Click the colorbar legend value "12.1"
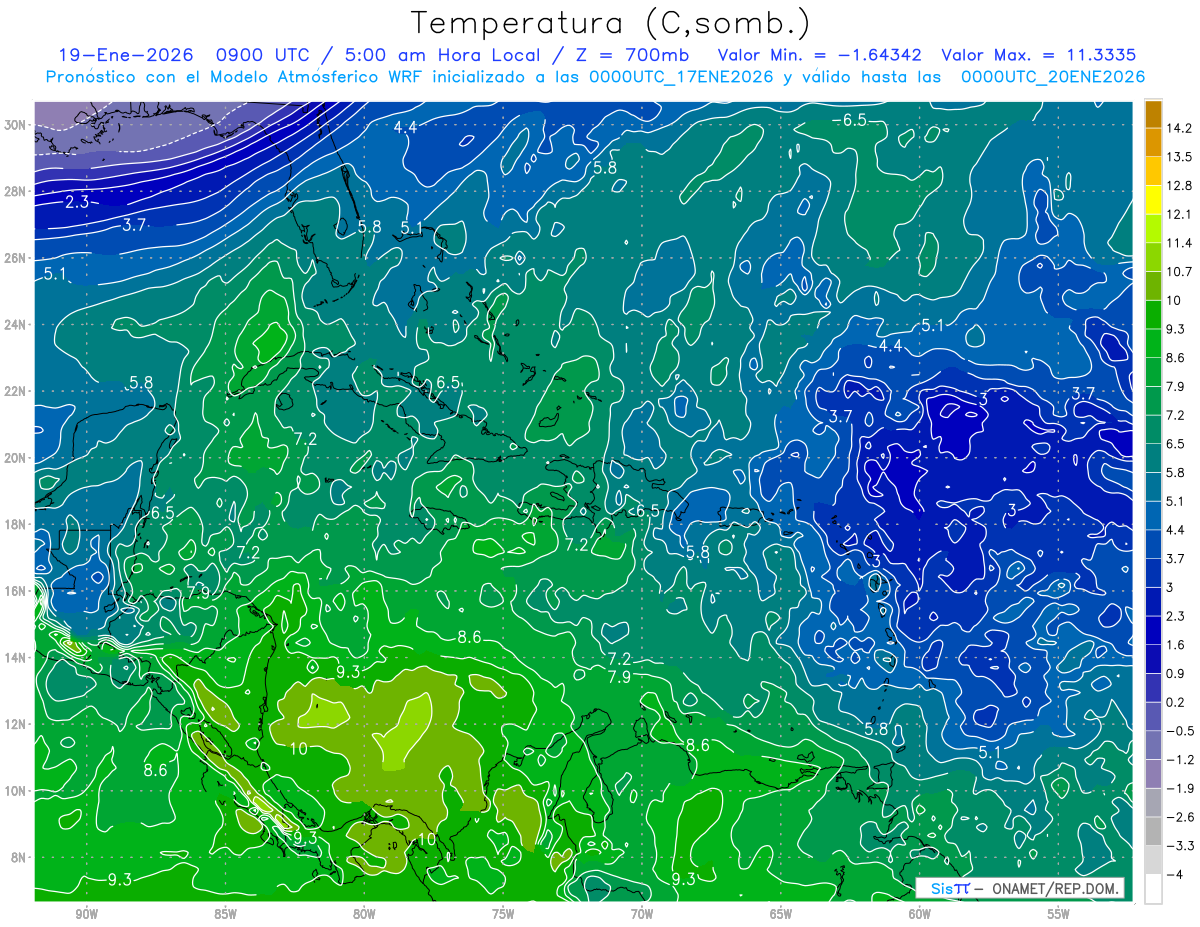1200x927 pixels. pos(1179,215)
